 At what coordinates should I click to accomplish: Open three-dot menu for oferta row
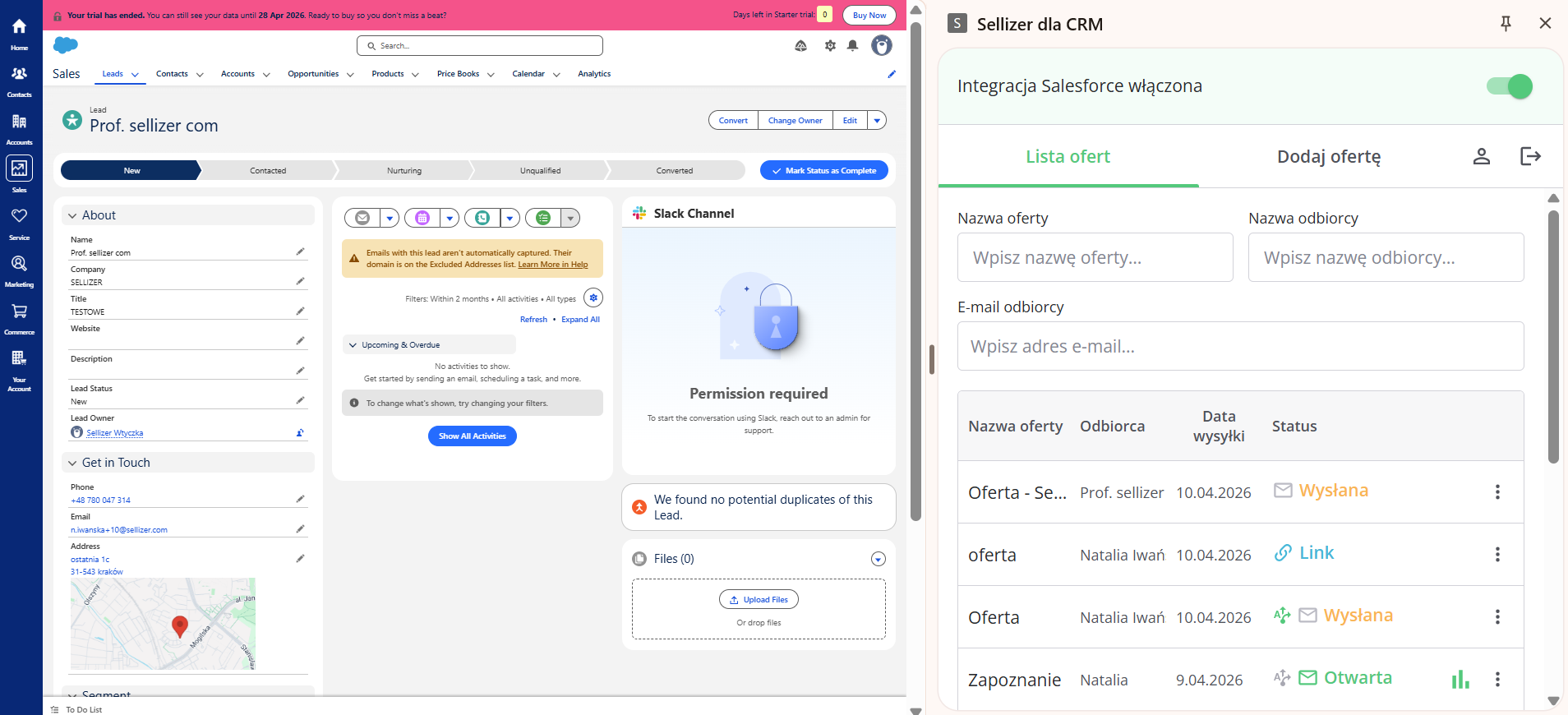pos(1497,555)
